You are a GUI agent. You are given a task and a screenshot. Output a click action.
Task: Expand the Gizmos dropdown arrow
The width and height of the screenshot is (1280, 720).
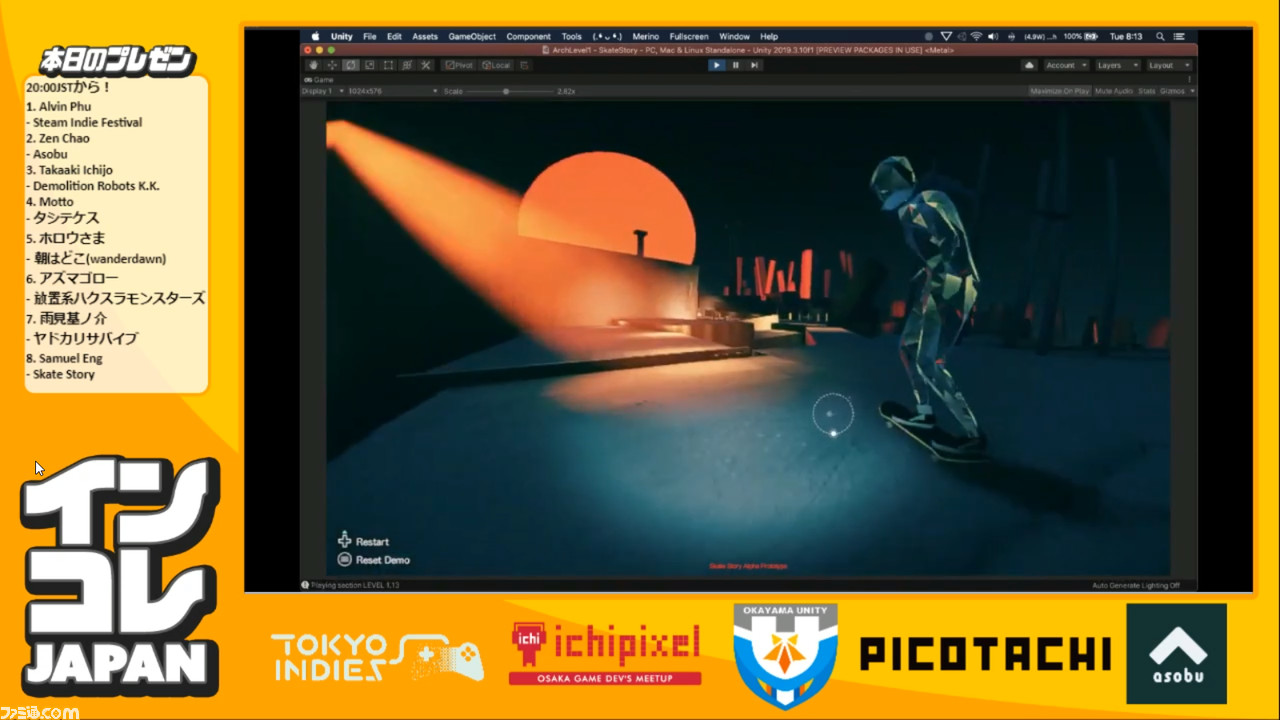[1192, 91]
